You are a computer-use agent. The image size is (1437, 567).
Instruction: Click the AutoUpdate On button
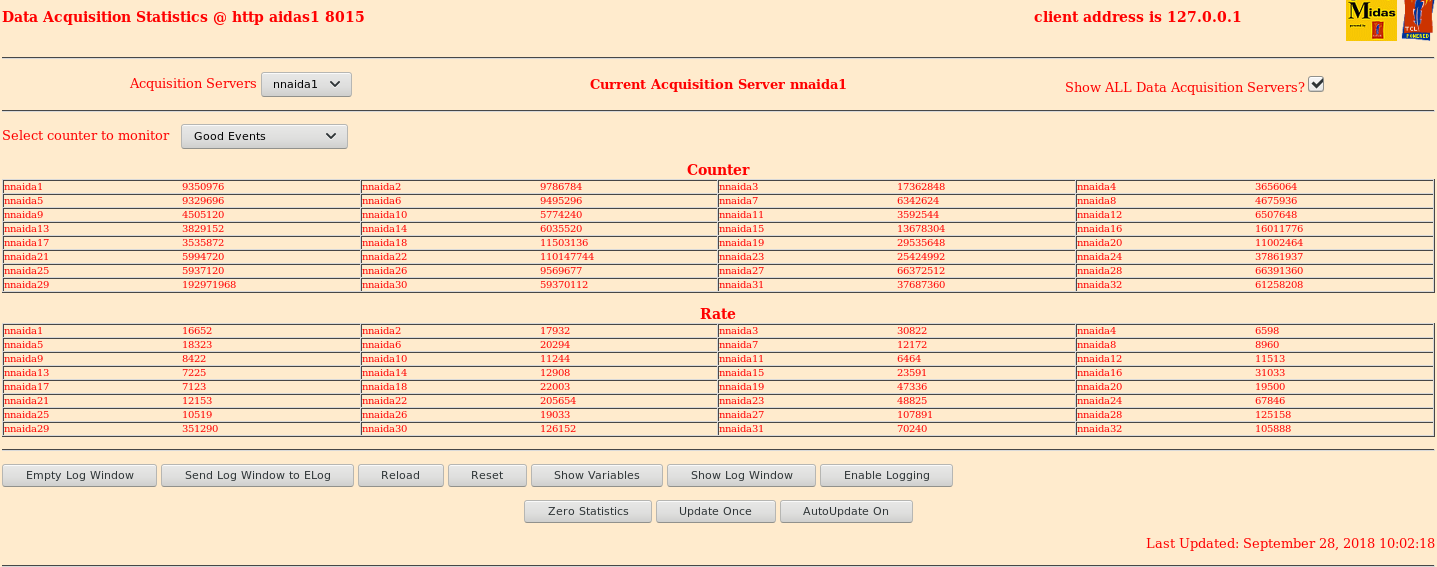click(x=846, y=511)
